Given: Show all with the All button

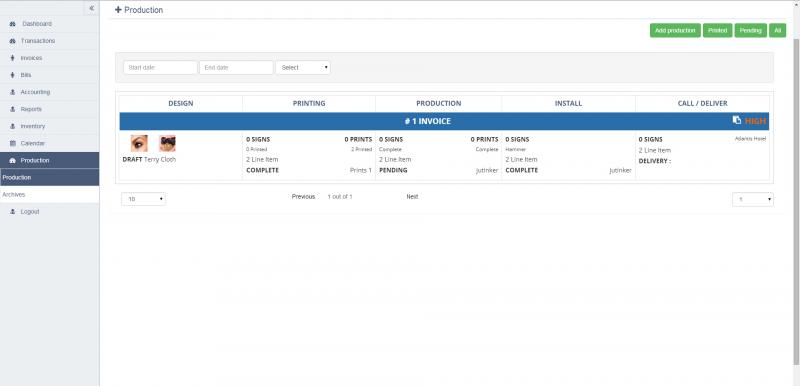Looking at the screenshot, I should click(x=778, y=31).
